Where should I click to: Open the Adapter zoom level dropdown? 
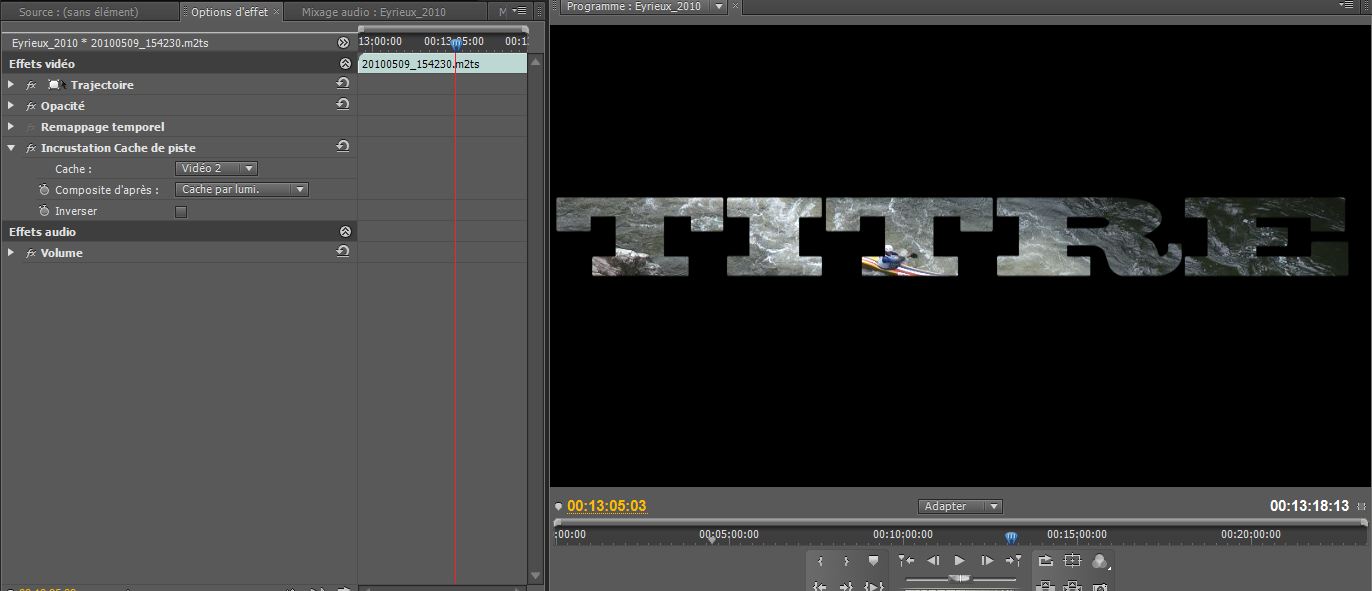click(x=960, y=506)
